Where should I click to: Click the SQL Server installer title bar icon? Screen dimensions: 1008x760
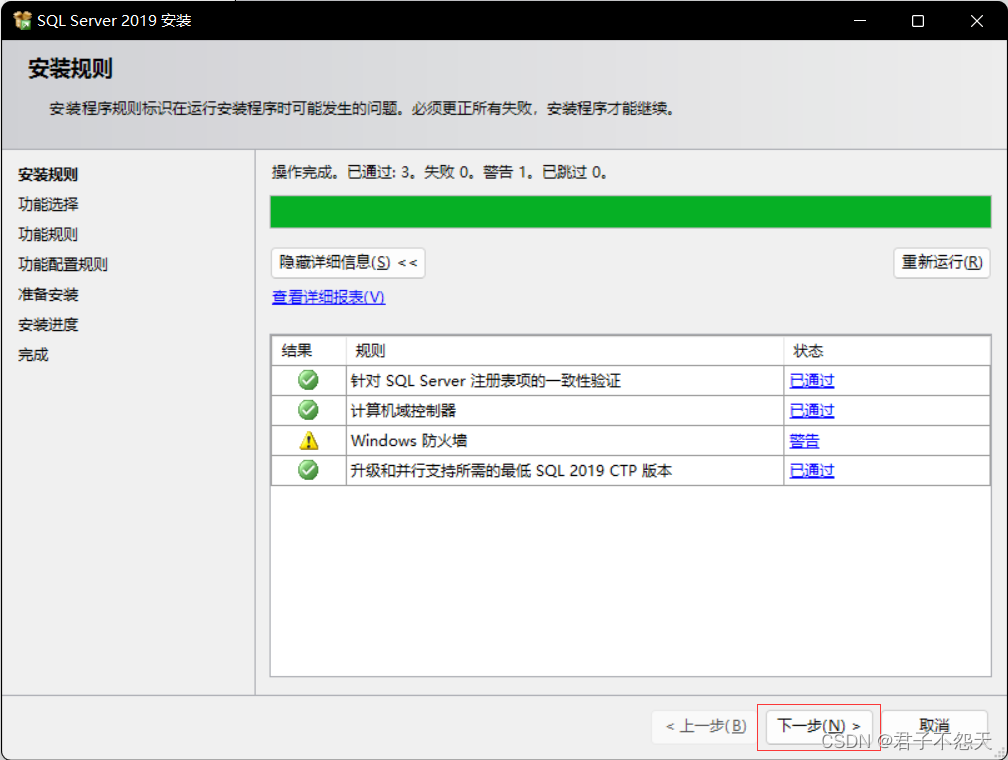22,21
